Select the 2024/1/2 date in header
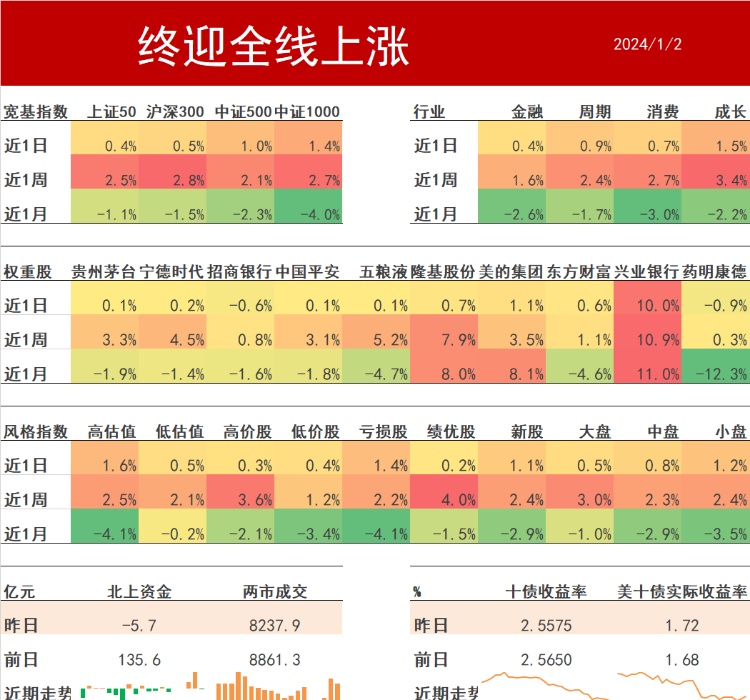Screen dimensions: 750x700 647,45
